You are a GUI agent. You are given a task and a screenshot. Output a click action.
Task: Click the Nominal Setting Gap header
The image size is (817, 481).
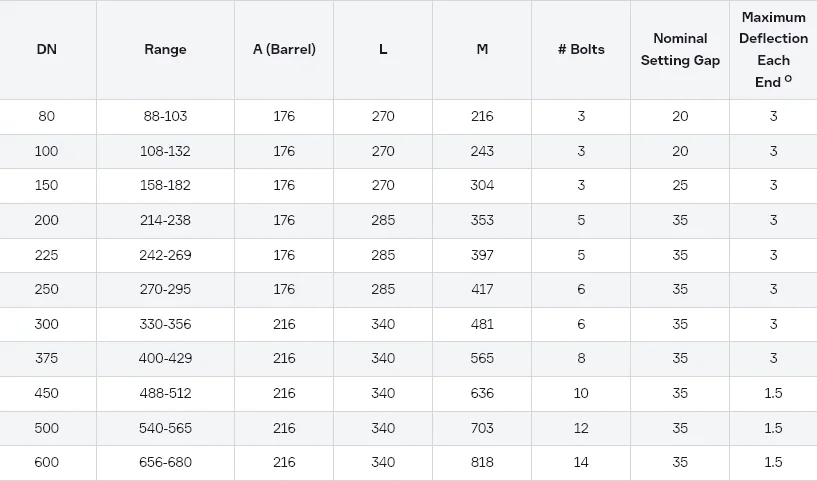point(680,50)
